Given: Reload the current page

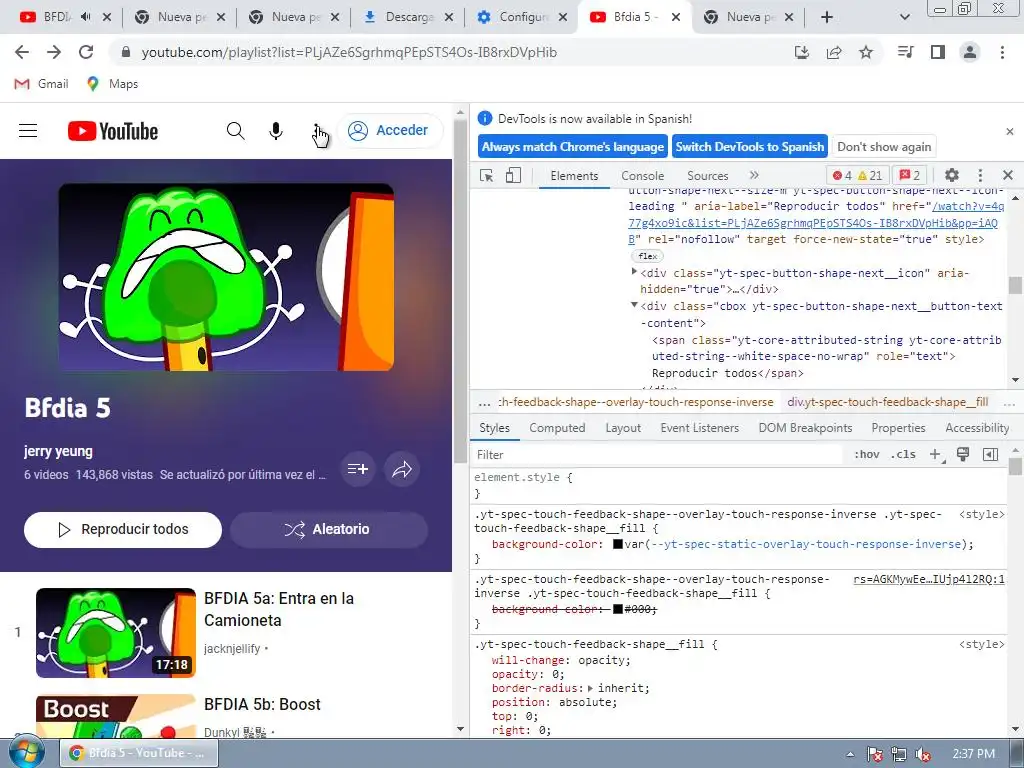Looking at the screenshot, I should (86, 52).
